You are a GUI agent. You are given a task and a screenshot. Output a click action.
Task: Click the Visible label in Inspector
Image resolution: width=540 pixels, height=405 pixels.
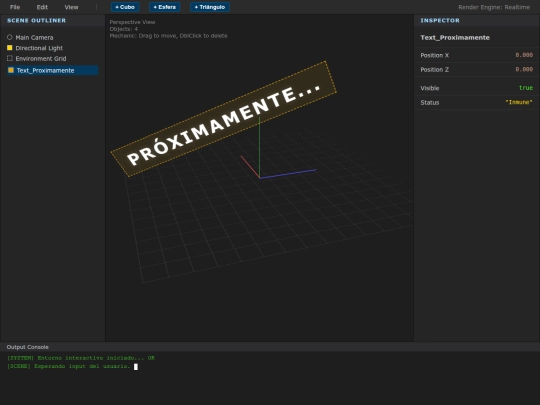pyautogui.click(x=430, y=88)
